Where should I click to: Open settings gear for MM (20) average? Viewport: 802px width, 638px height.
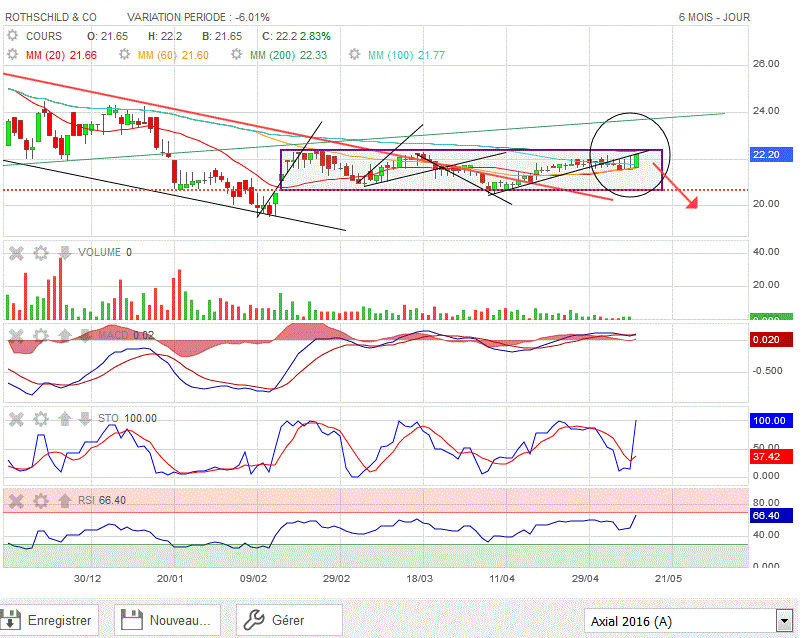click(x=13, y=52)
